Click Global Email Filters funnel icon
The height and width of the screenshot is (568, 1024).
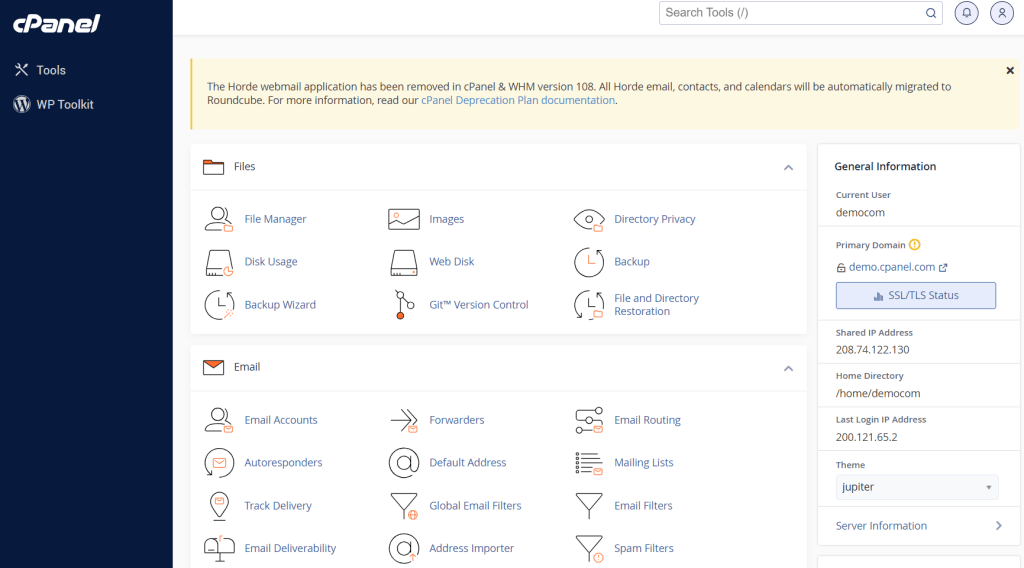pos(404,506)
